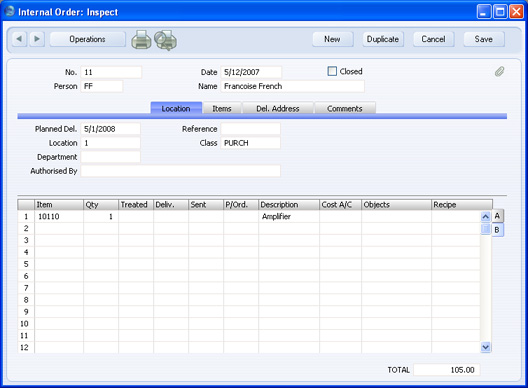Click the Authorised By field

pyautogui.click(x=180, y=171)
